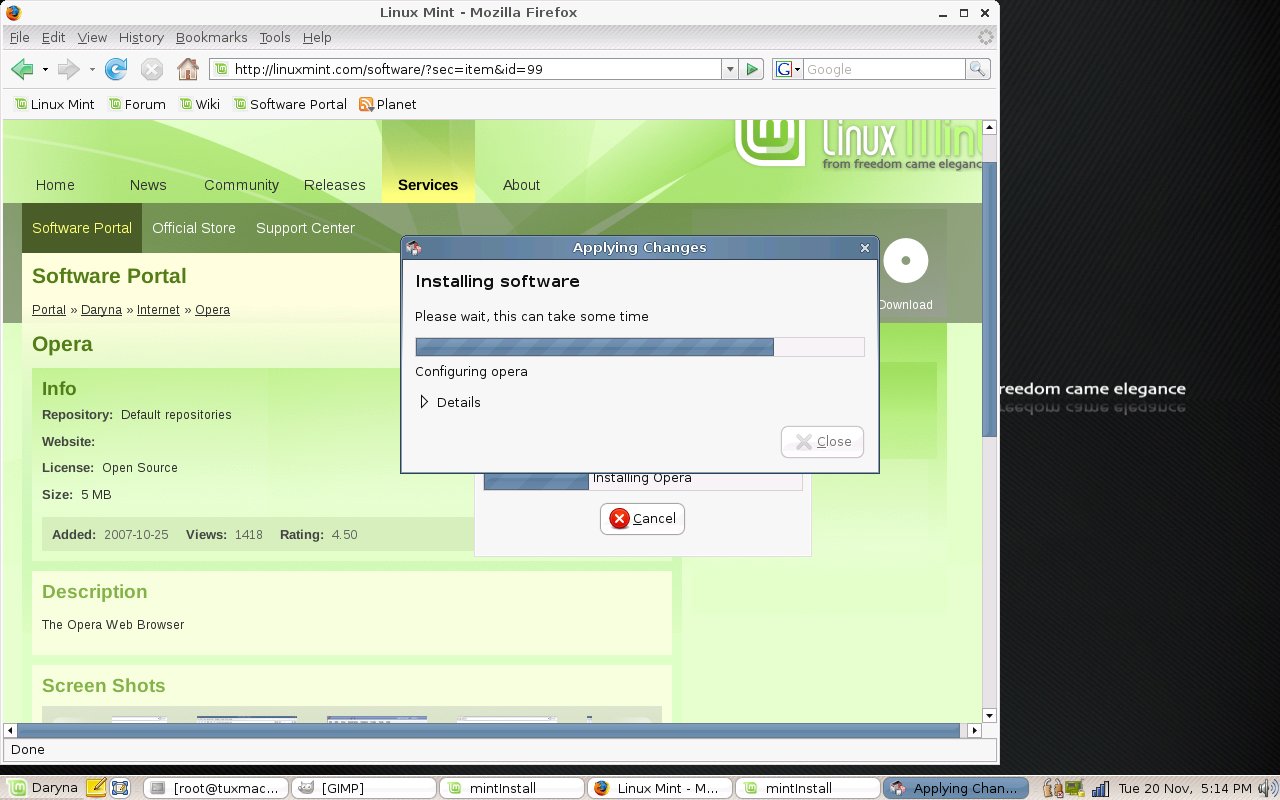Click the Stop loading icon in Firefox

coord(151,69)
